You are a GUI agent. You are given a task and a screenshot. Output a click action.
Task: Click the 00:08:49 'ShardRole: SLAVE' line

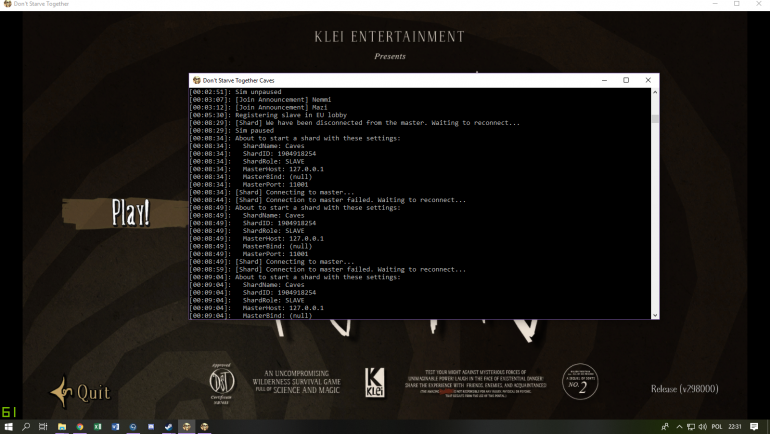[247, 231]
